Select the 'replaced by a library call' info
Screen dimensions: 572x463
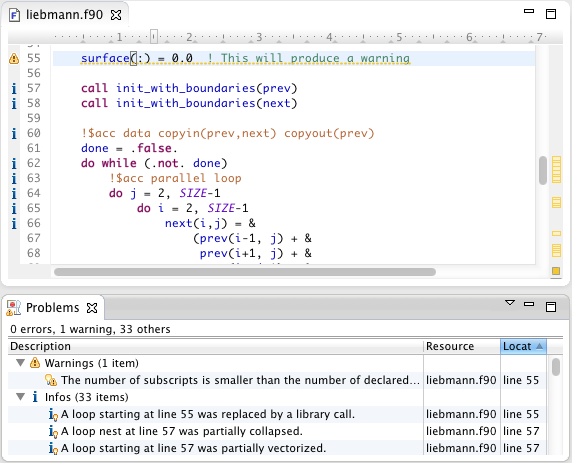tap(277, 414)
